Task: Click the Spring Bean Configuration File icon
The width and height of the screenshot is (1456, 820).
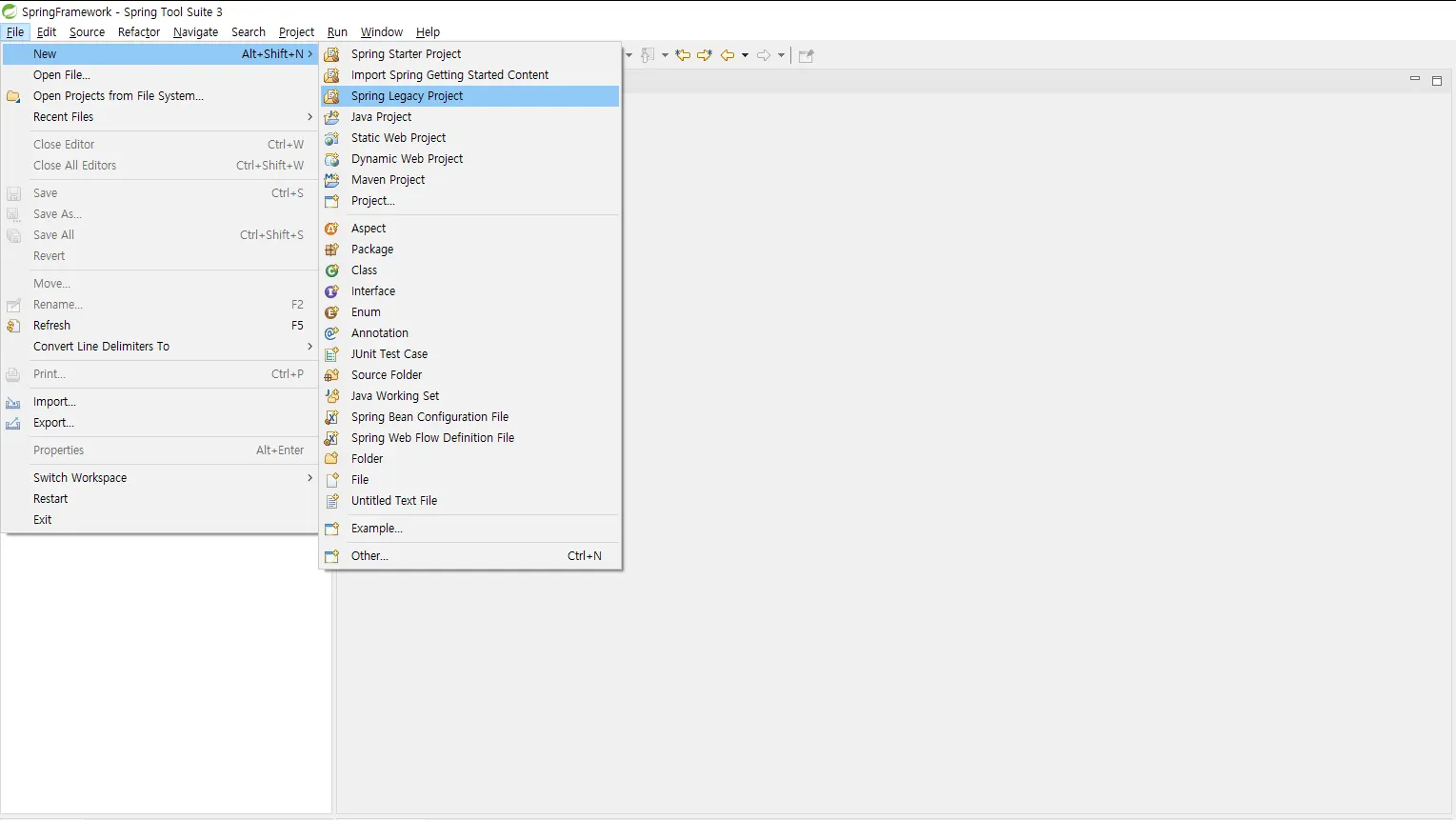Action: pyautogui.click(x=331, y=417)
